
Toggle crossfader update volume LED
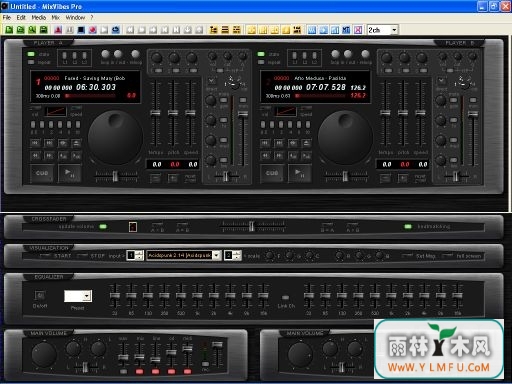tap(103, 227)
